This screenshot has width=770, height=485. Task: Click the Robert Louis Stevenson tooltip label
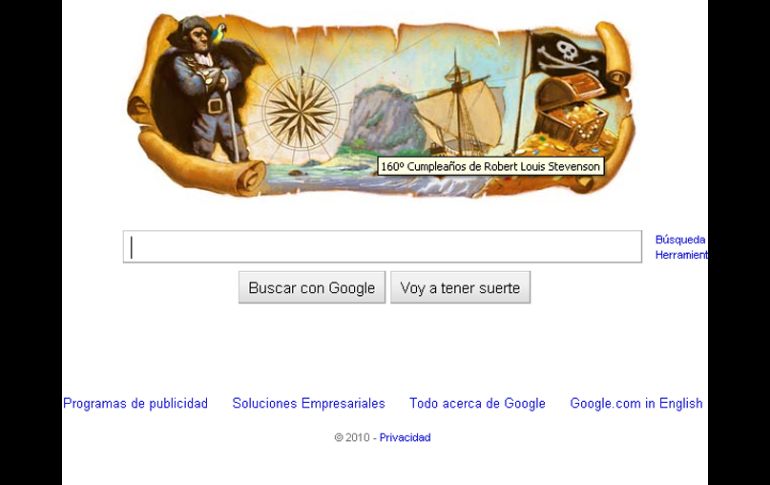(490, 166)
